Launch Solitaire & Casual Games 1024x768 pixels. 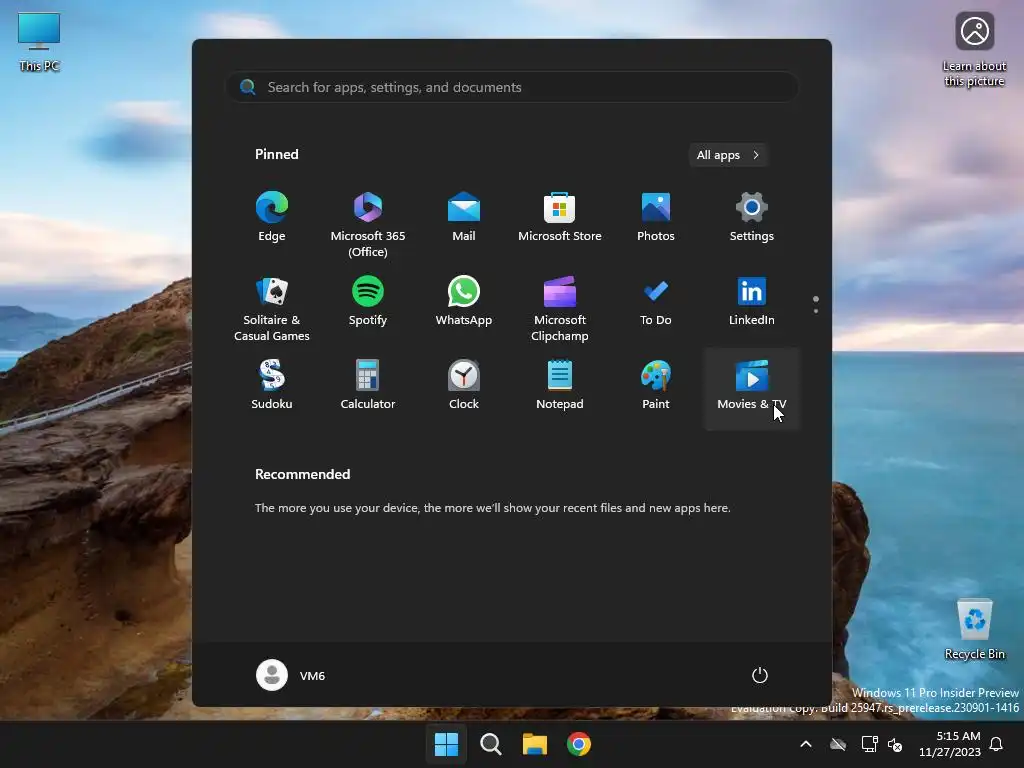[272, 308]
